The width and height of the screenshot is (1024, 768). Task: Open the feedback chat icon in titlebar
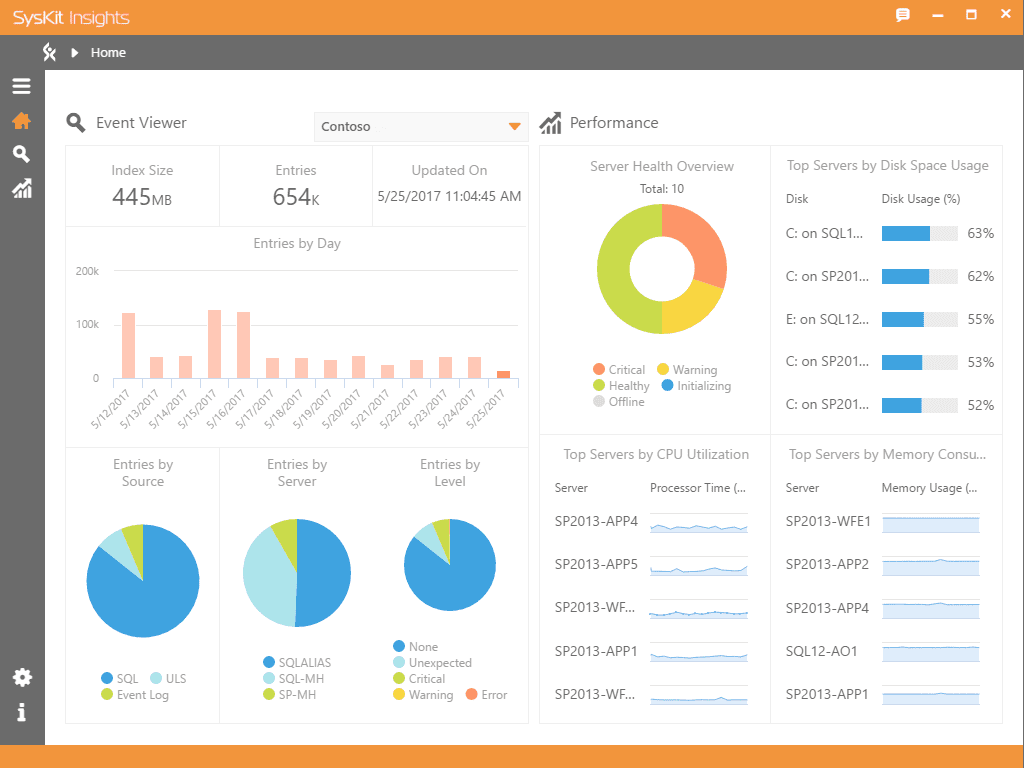point(902,15)
